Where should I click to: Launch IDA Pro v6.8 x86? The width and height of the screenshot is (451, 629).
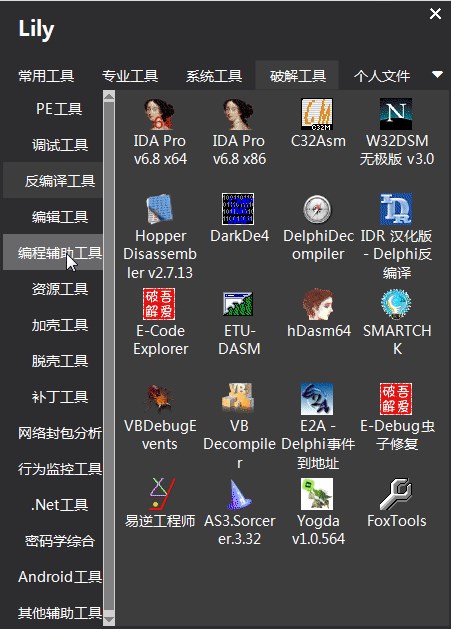pos(239,132)
